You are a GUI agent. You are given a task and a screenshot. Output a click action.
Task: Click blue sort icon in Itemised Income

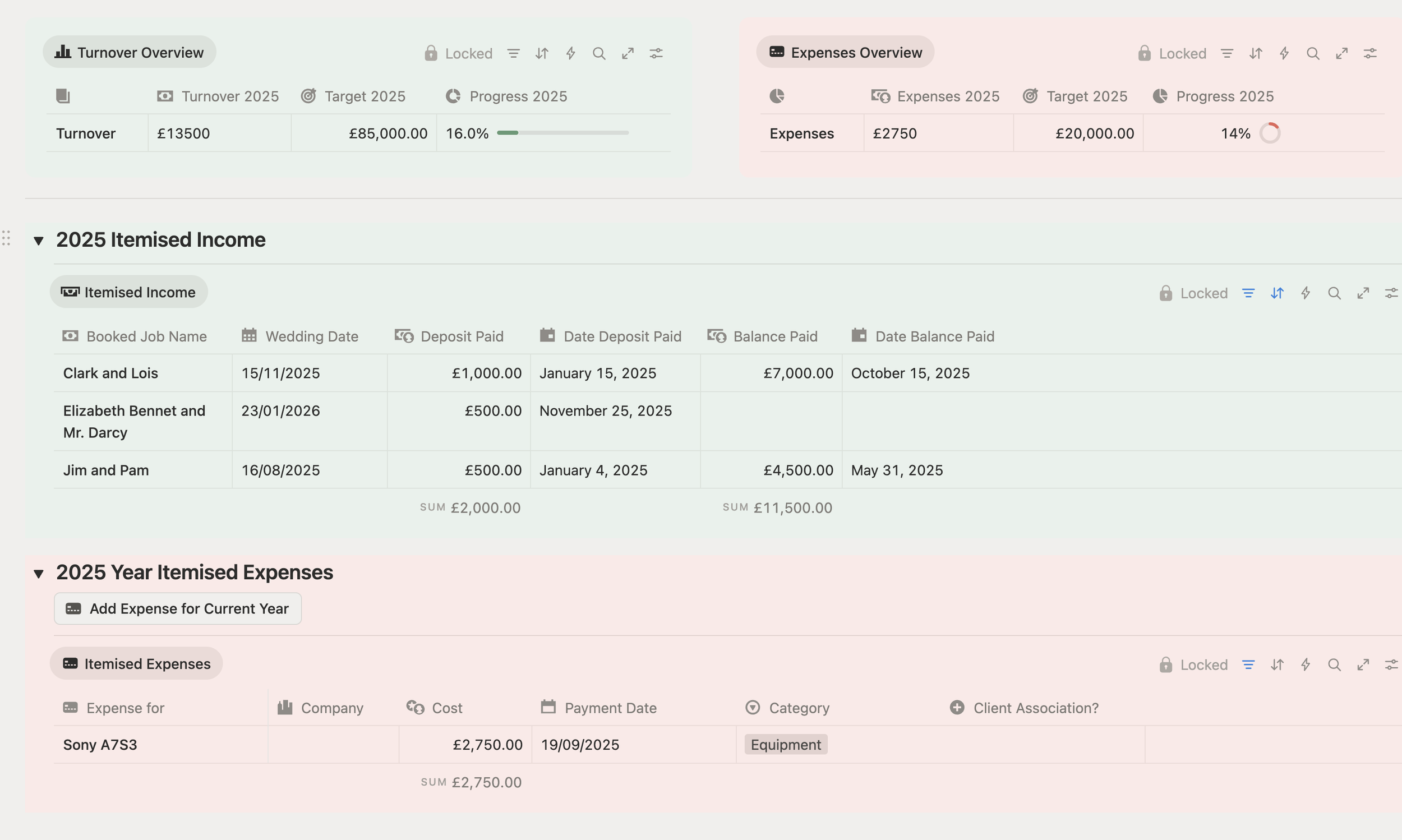(x=1277, y=293)
